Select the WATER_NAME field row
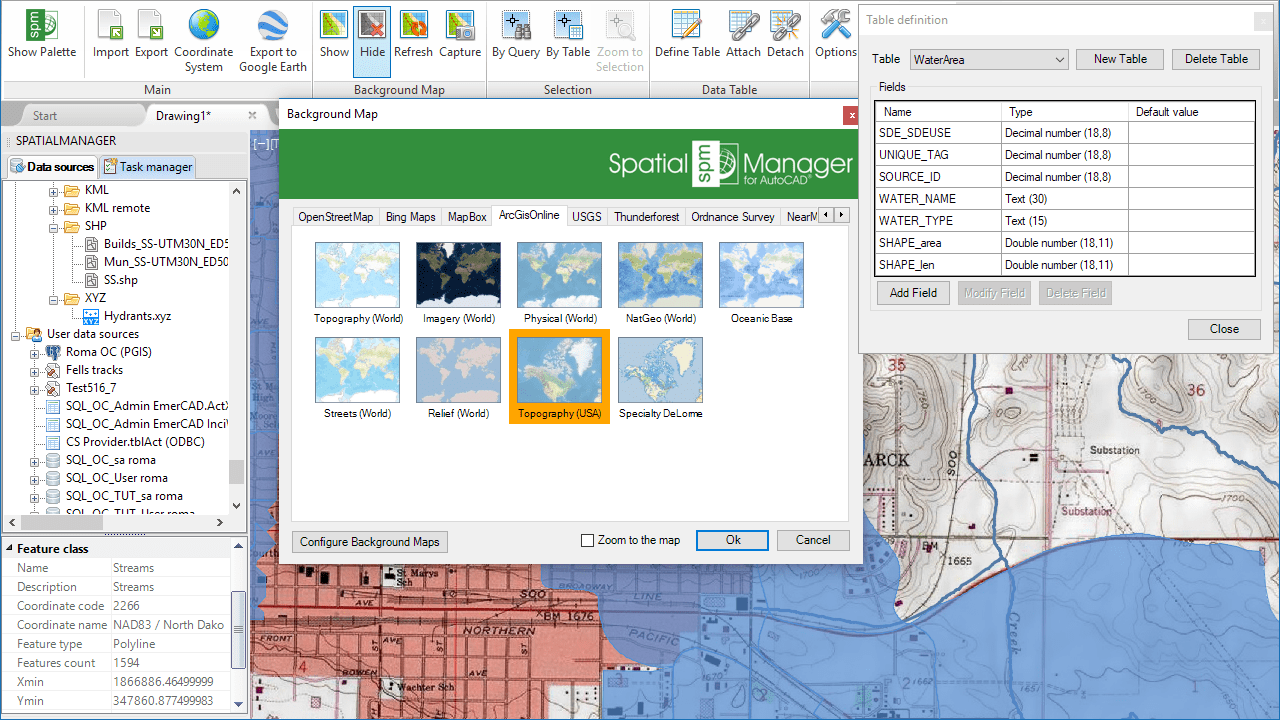This screenshot has width=1280, height=720. pyautogui.click(x=1065, y=199)
